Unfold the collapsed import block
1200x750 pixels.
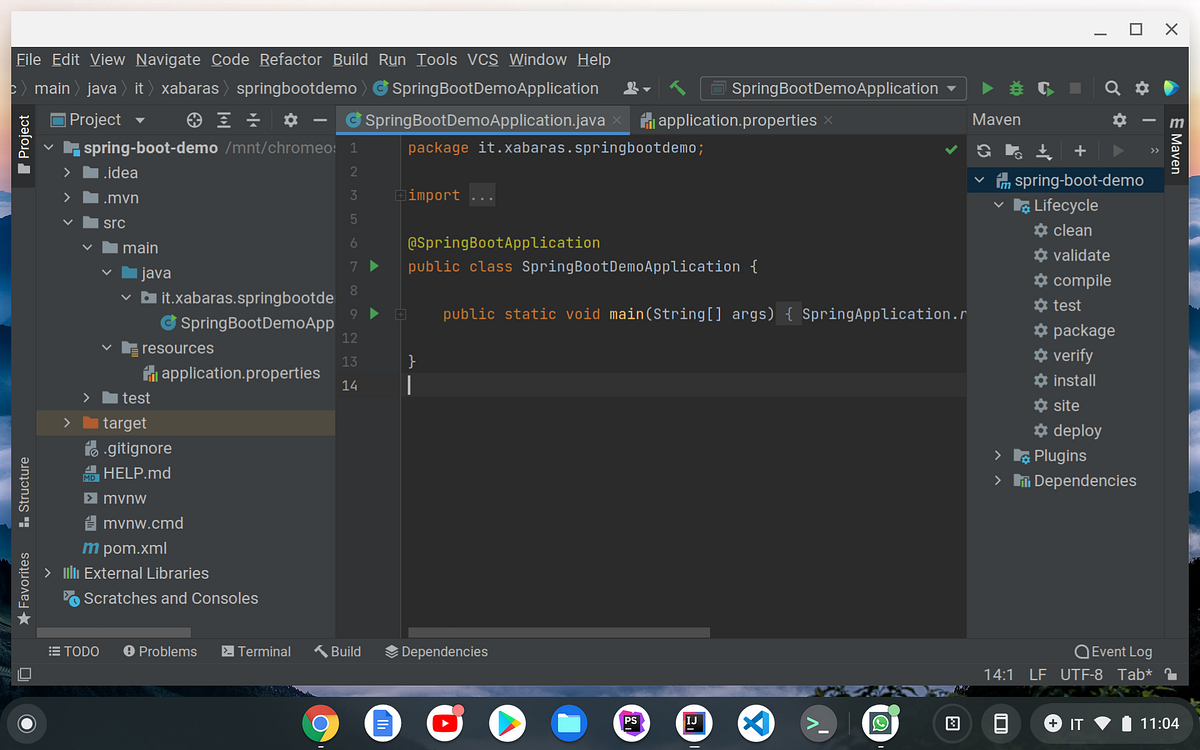(400, 195)
